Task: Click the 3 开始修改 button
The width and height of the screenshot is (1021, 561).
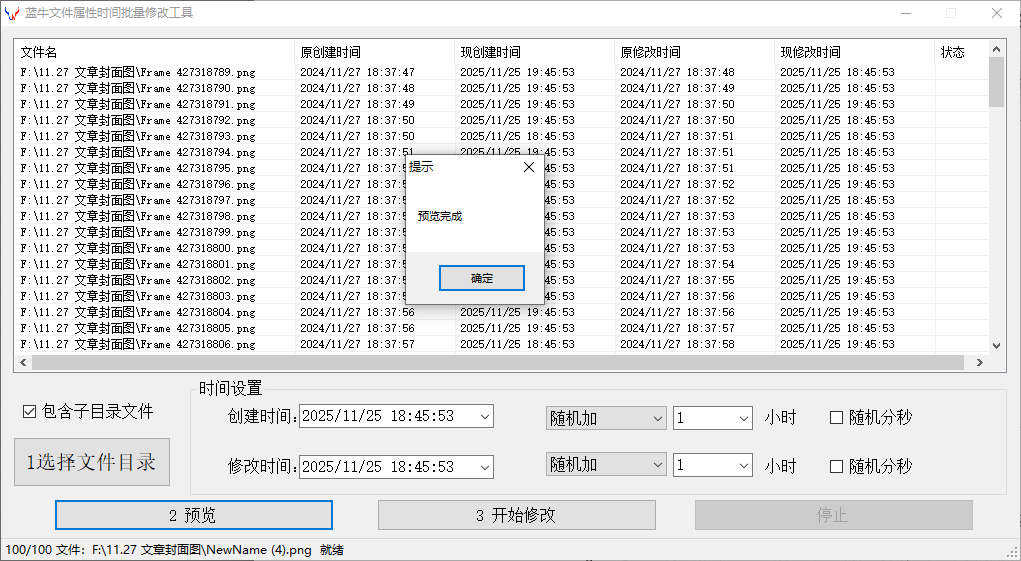Action: [516, 515]
